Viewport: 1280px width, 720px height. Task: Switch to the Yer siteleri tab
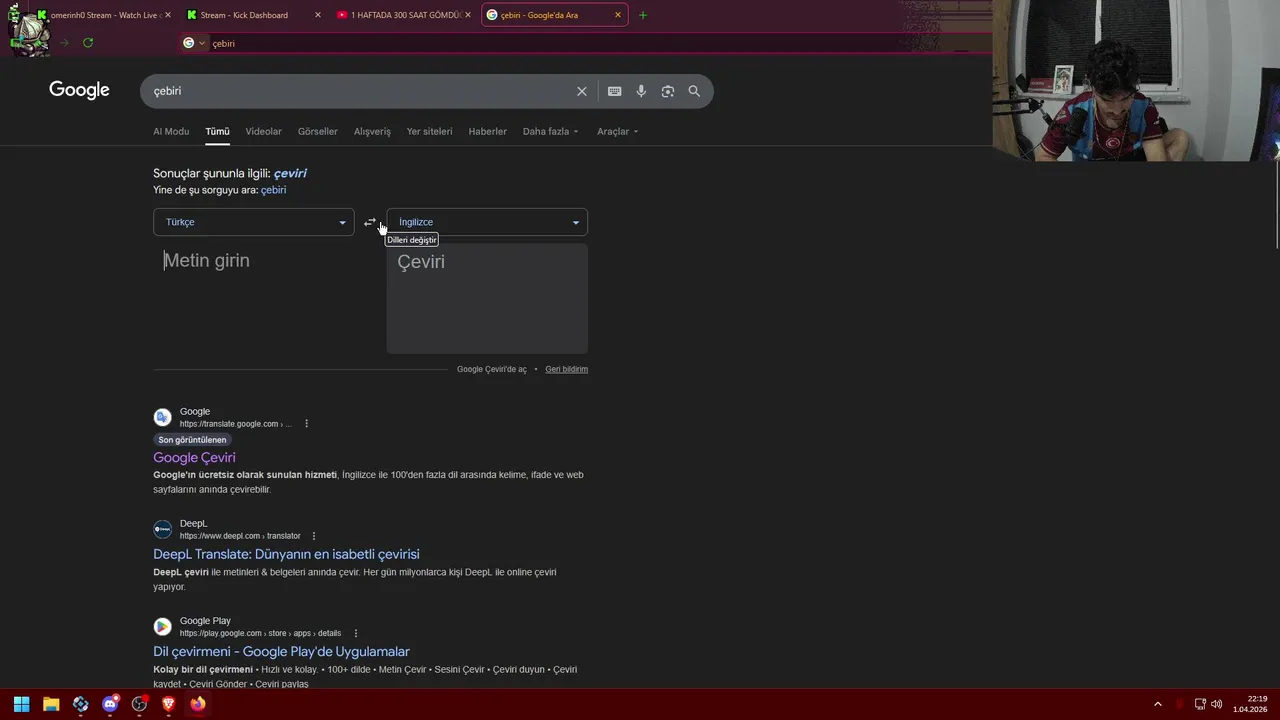click(429, 131)
